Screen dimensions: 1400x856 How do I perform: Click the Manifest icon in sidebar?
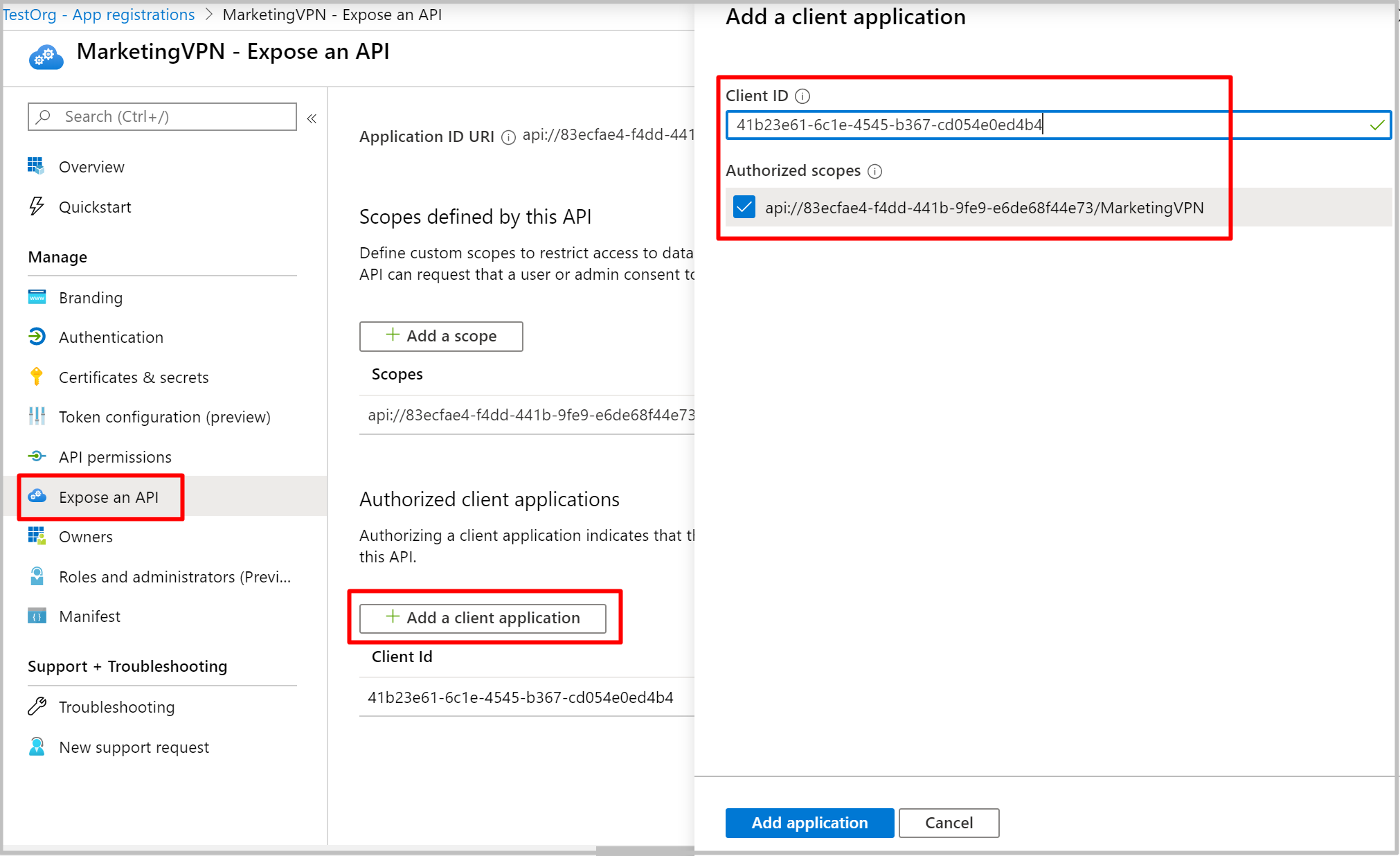[x=37, y=616]
